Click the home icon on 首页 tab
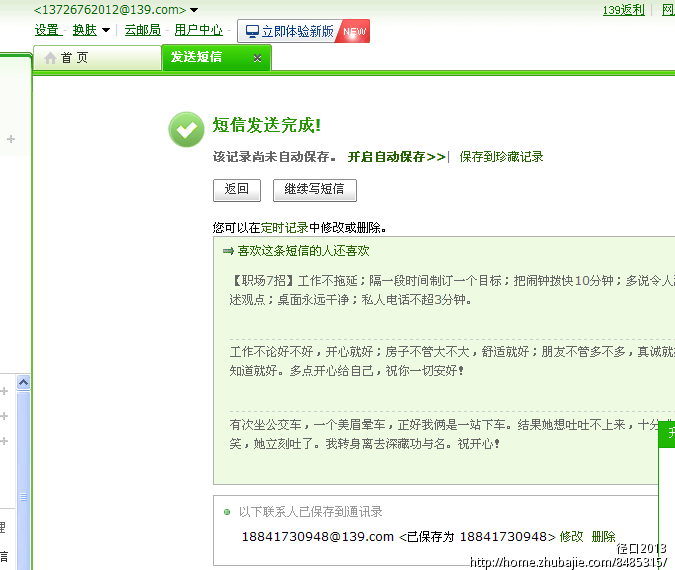Viewport: 675px width, 570px height. pos(50,58)
